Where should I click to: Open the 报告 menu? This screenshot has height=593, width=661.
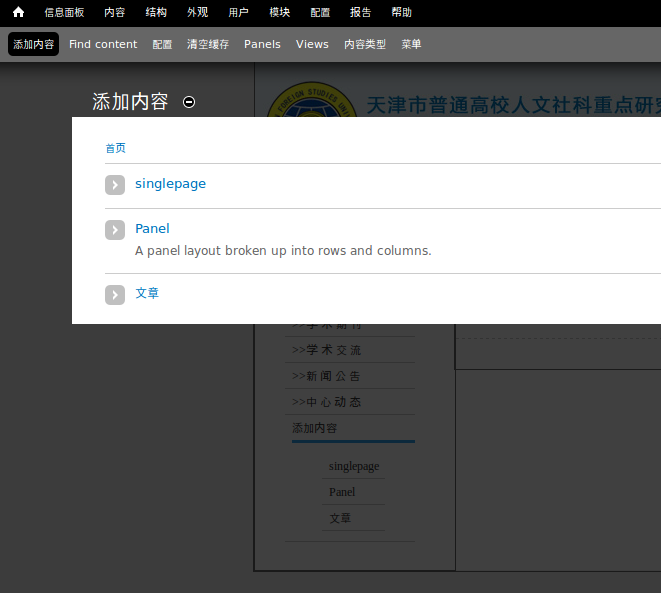click(x=360, y=13)
